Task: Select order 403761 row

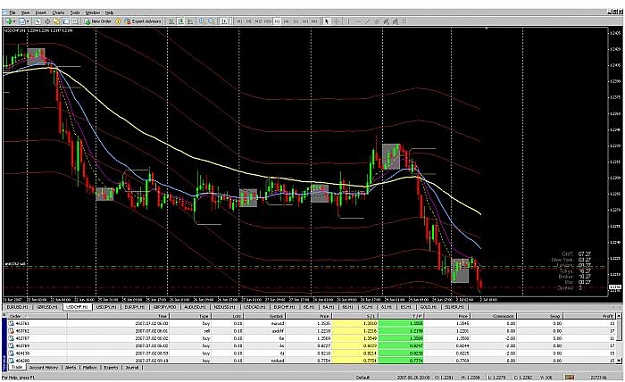Action: pyautogui.click(x=311, y=323)
